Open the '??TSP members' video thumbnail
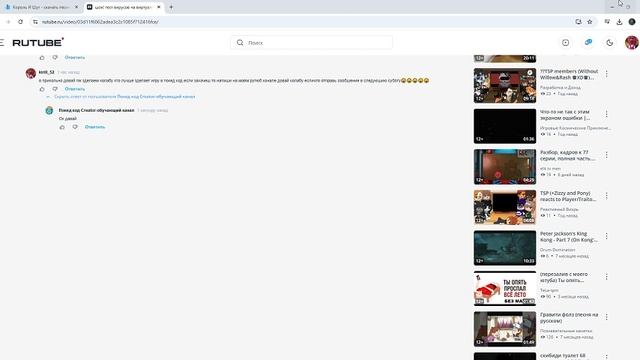Screen dimensions: 640x360 click(x=505, y=85)
